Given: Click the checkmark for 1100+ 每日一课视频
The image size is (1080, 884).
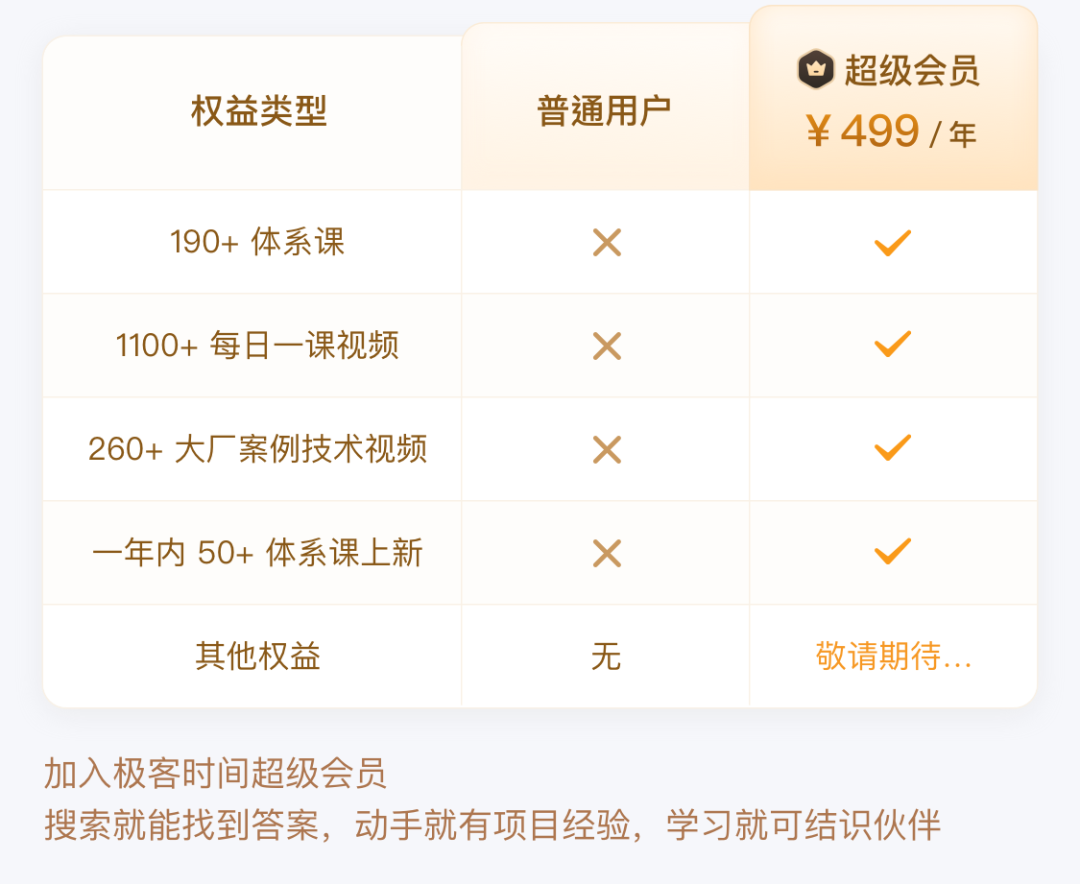Looking at the screenshot, I should click(892, 345).
